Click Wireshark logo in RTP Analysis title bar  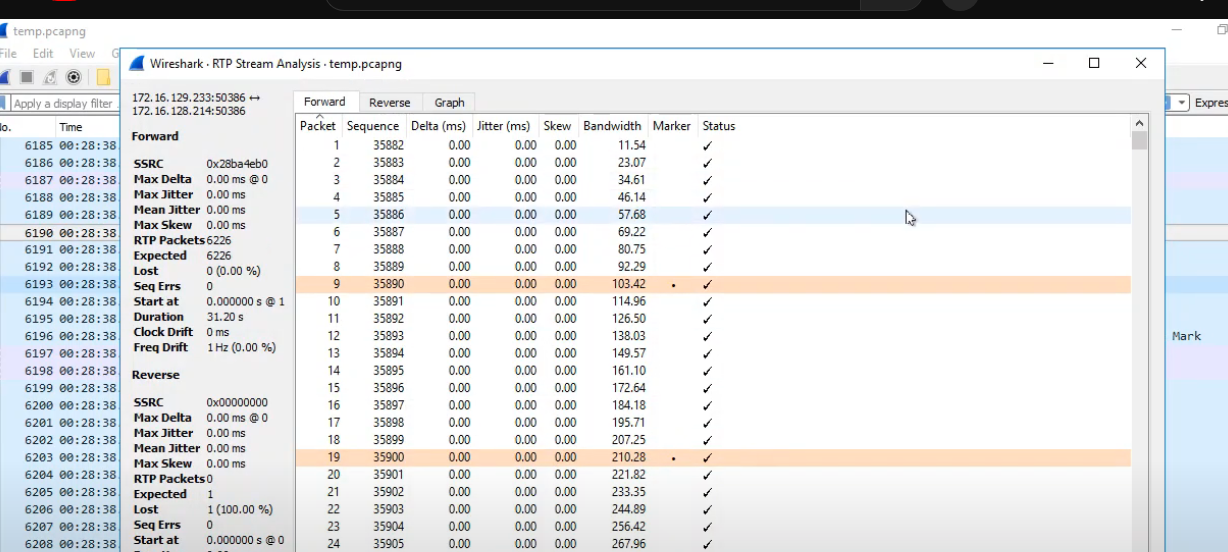(x=138, y=64)
